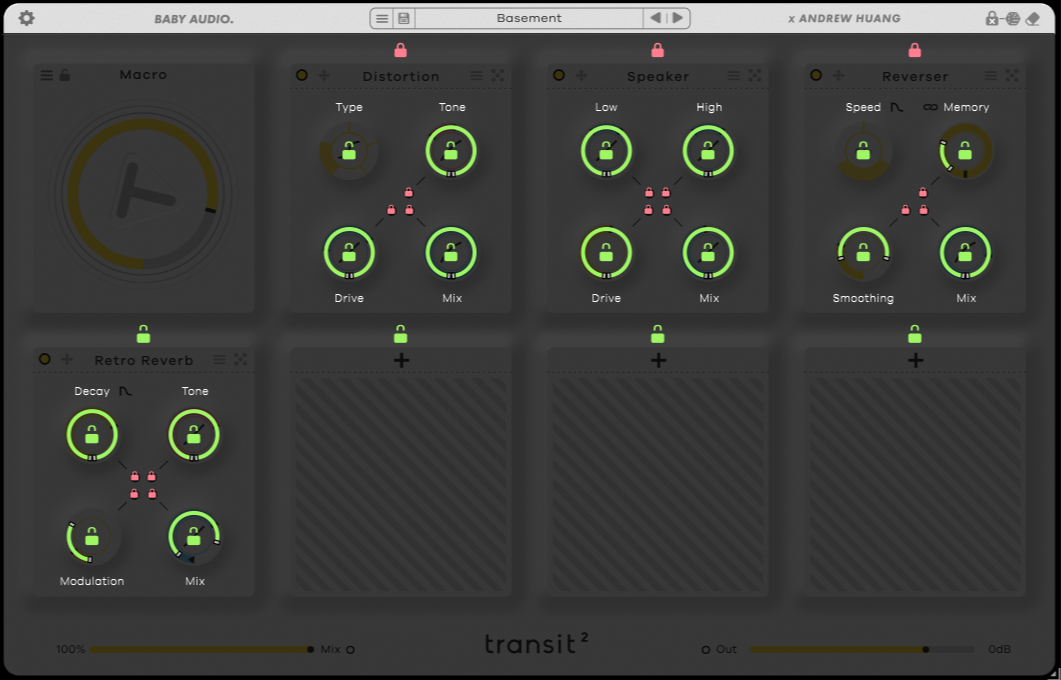
Task: Click the clear-locks padlock icon in top bar
Action: pos(991,18)
